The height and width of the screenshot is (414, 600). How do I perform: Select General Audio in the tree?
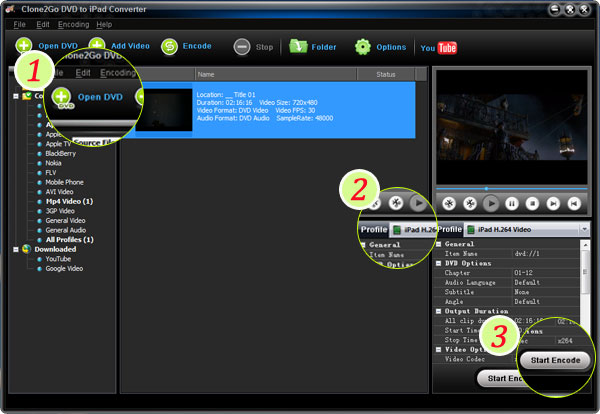65,230
